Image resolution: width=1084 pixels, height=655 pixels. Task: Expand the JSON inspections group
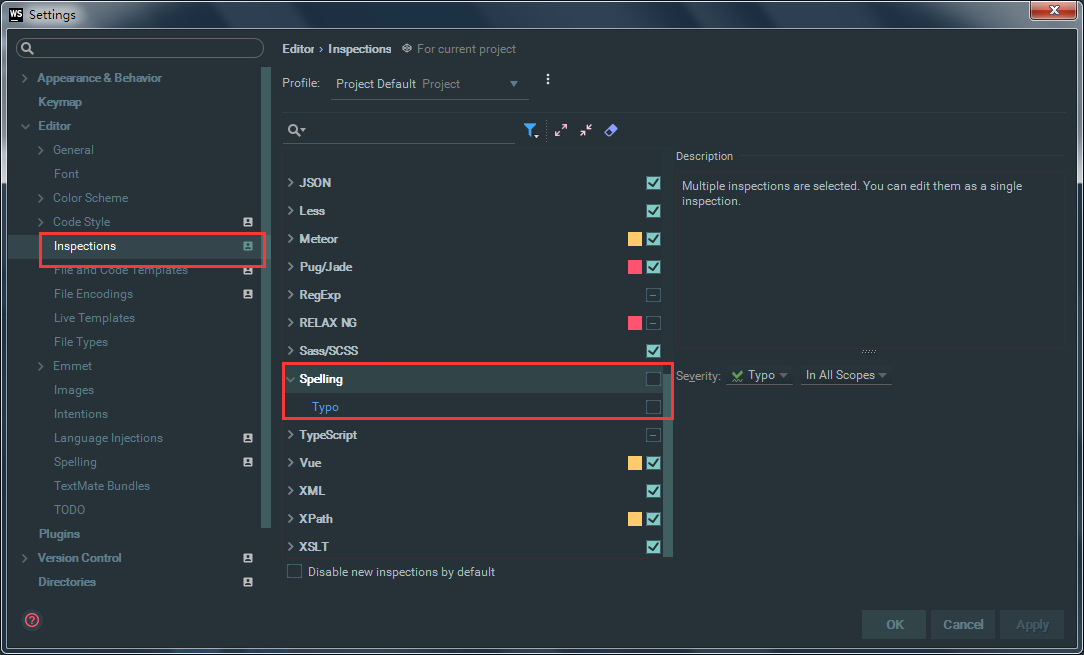(x=291, y=183)
